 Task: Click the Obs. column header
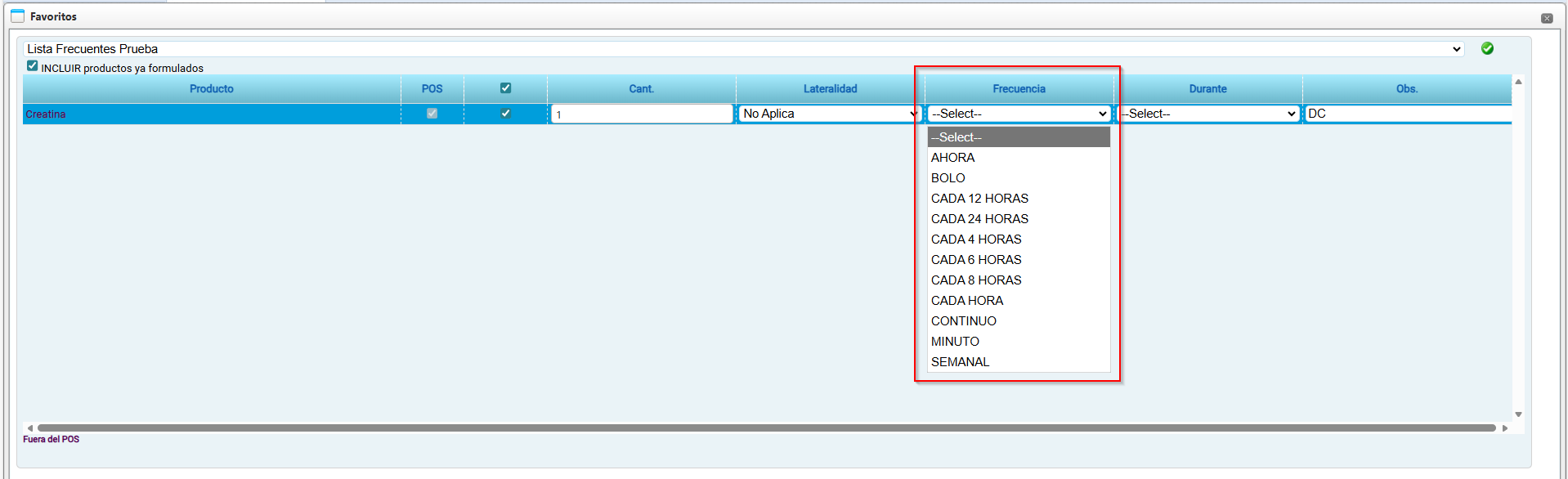[1407, 88]
